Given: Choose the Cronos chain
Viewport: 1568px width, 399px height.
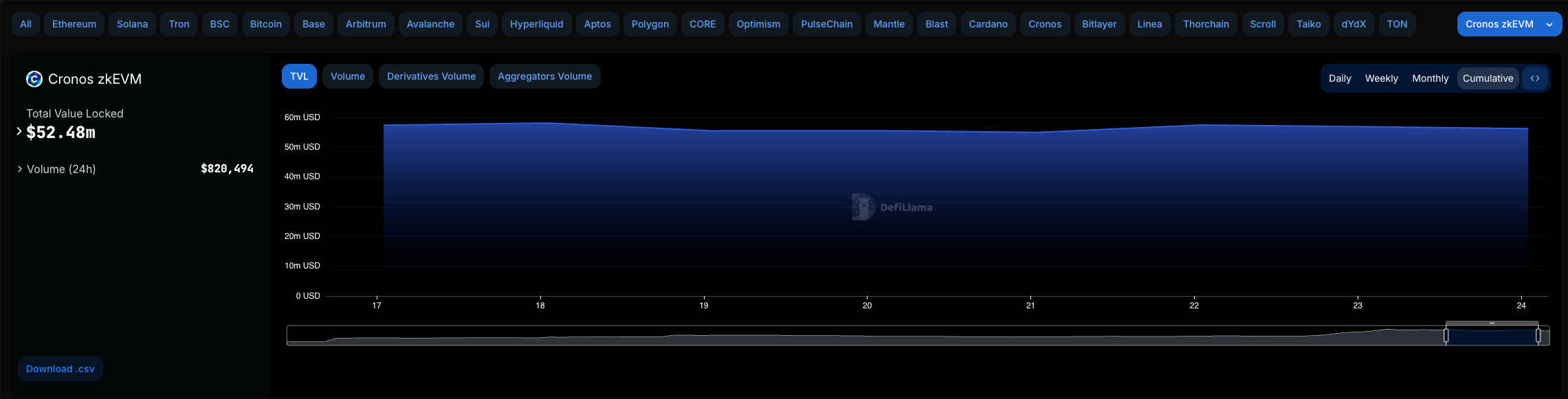Looking at the screenshot, I should coord(1045,24).
